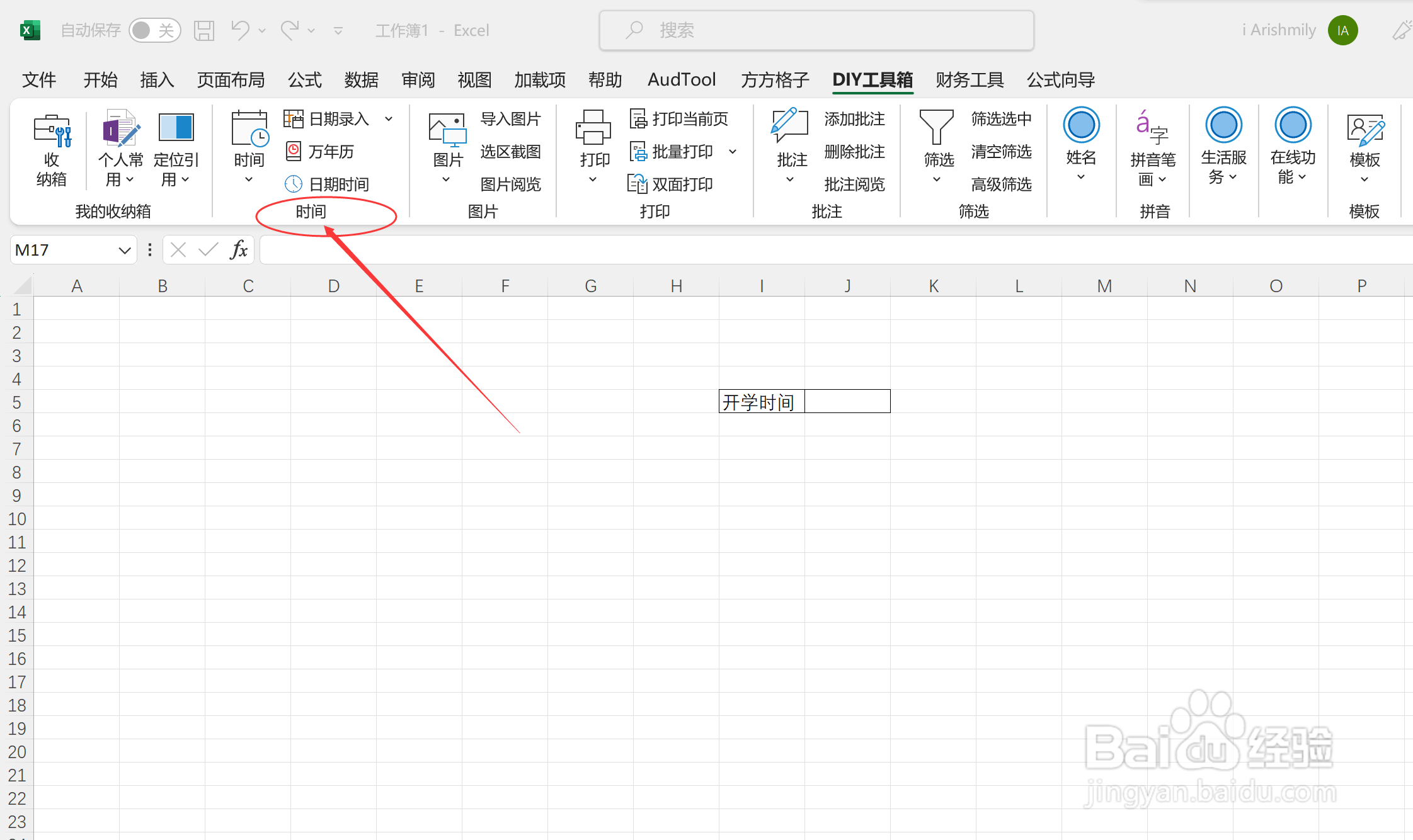Redo the last action

[x=290, y=30]
